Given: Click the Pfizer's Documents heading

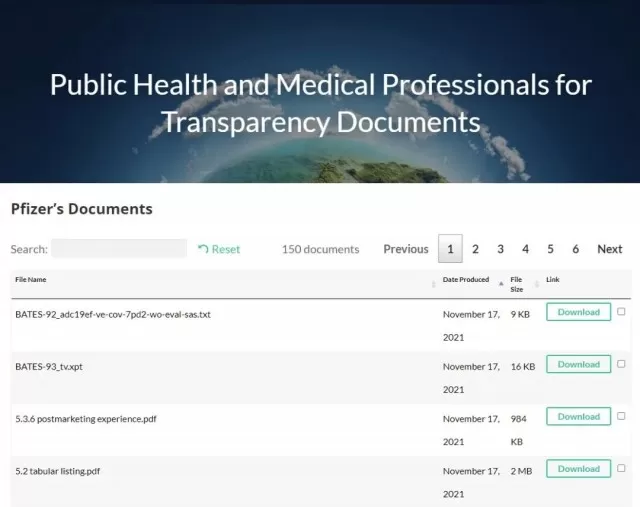Looking at the screenshot, I should click(x=82, y=209).
